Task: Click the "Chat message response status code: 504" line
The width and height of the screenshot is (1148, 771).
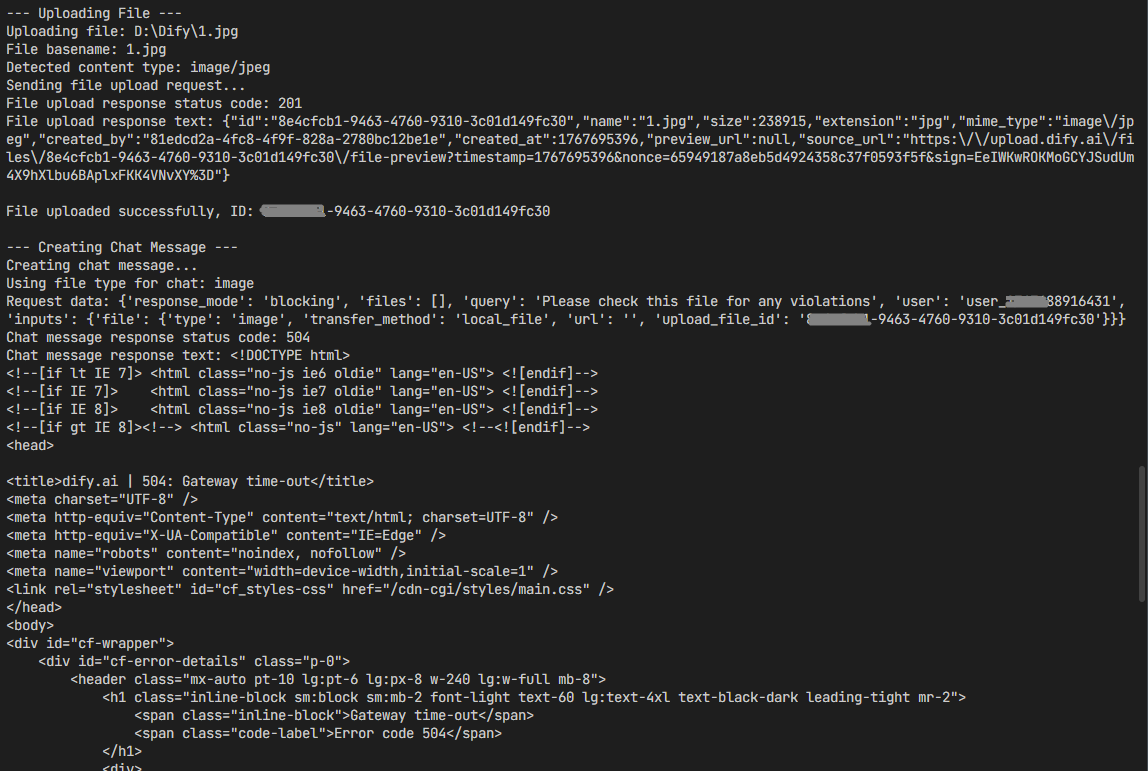Action: tap(158, 338)
